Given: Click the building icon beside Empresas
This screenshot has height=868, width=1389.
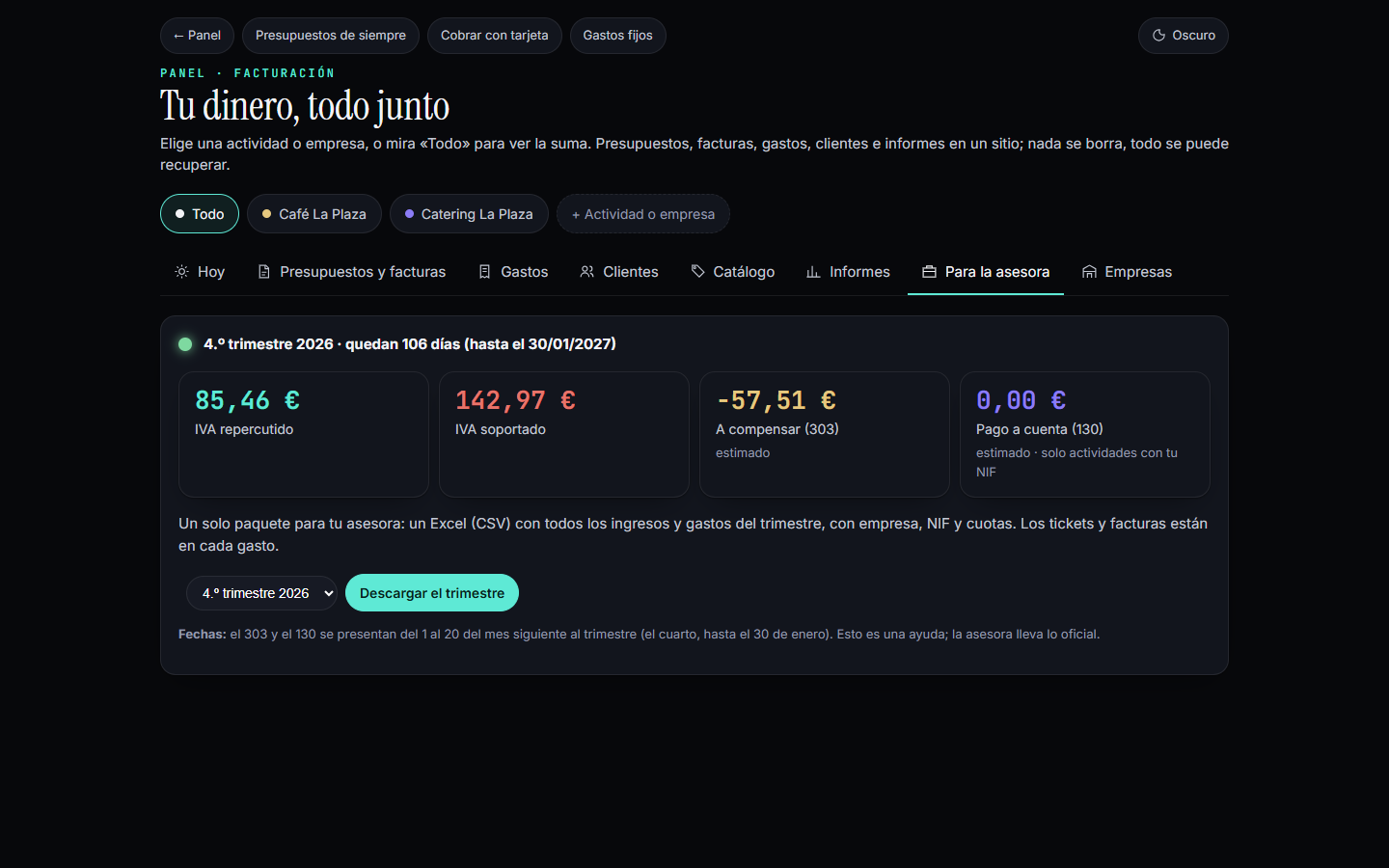Looking at the screenshot, I should pyautogui.click(x=1089, y=272).
